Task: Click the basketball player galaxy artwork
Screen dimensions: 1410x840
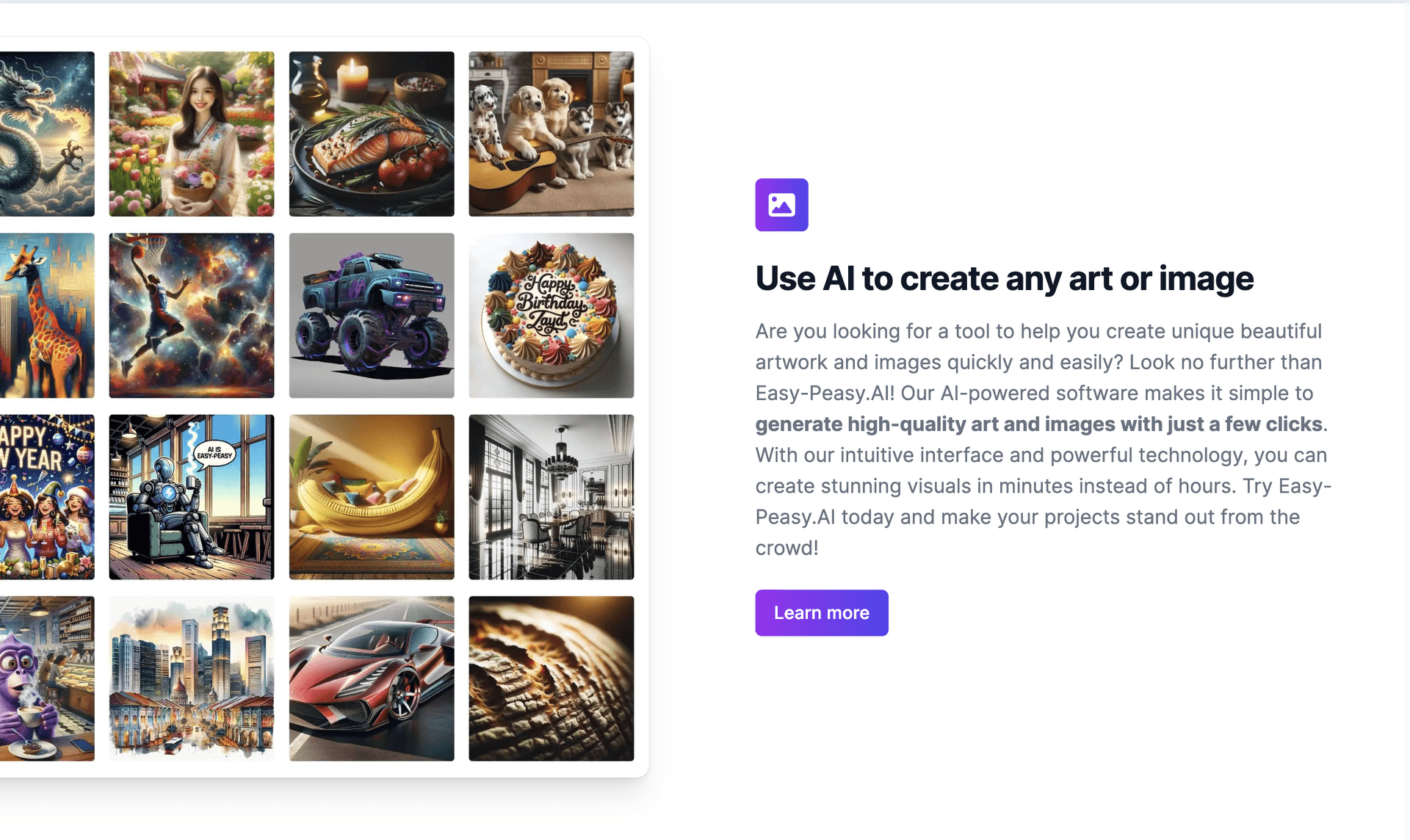Action: (191, 315)
